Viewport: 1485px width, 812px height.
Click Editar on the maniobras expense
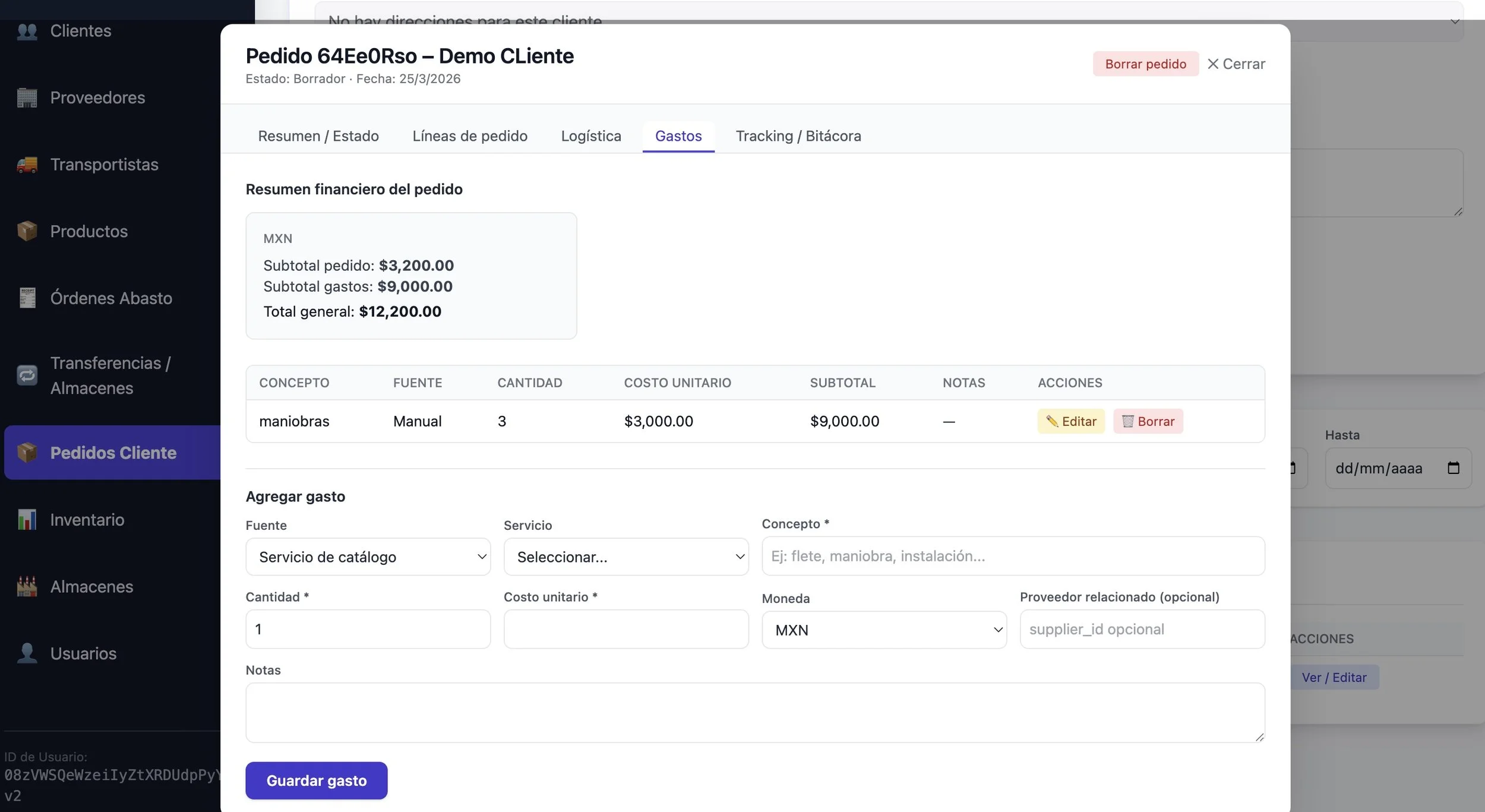point(1070,421)
